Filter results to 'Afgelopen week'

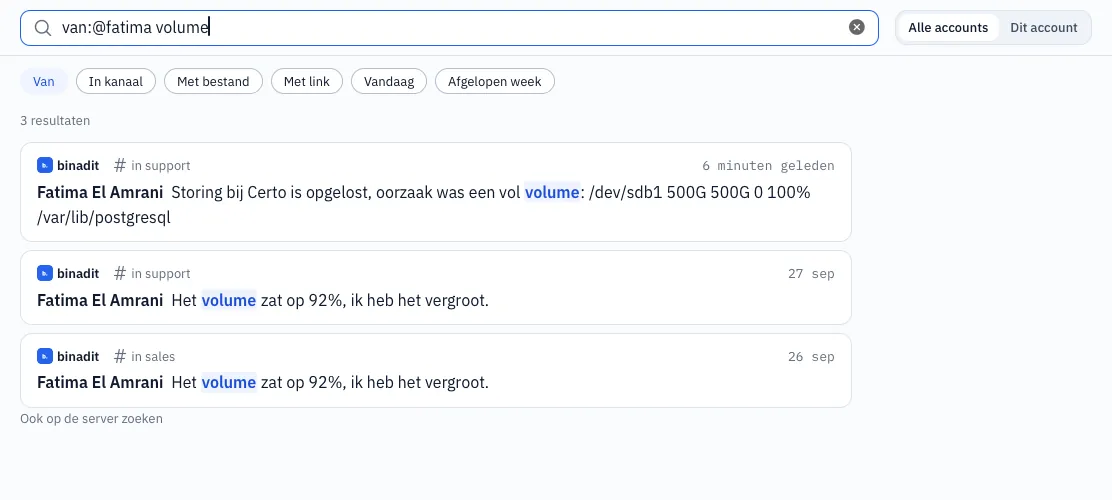point(494,82)
